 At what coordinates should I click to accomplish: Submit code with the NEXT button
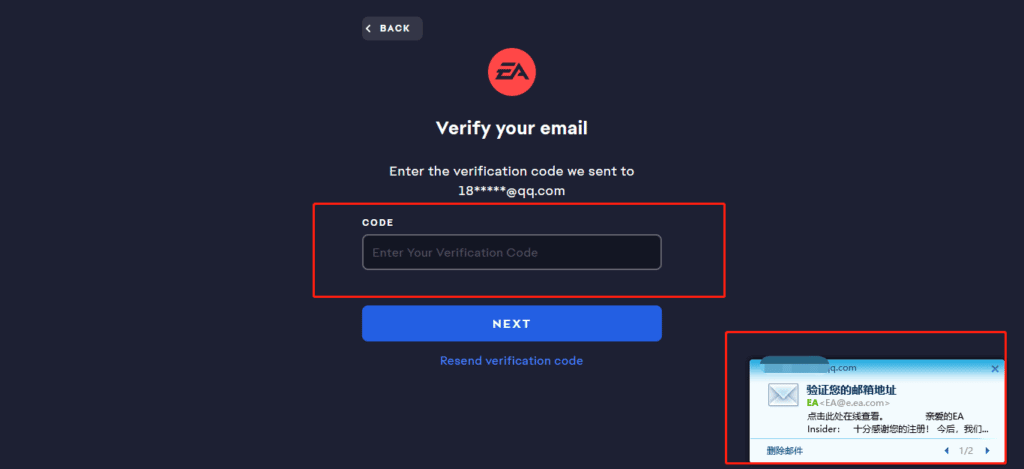pyautogui.click(x=512, y=323)
